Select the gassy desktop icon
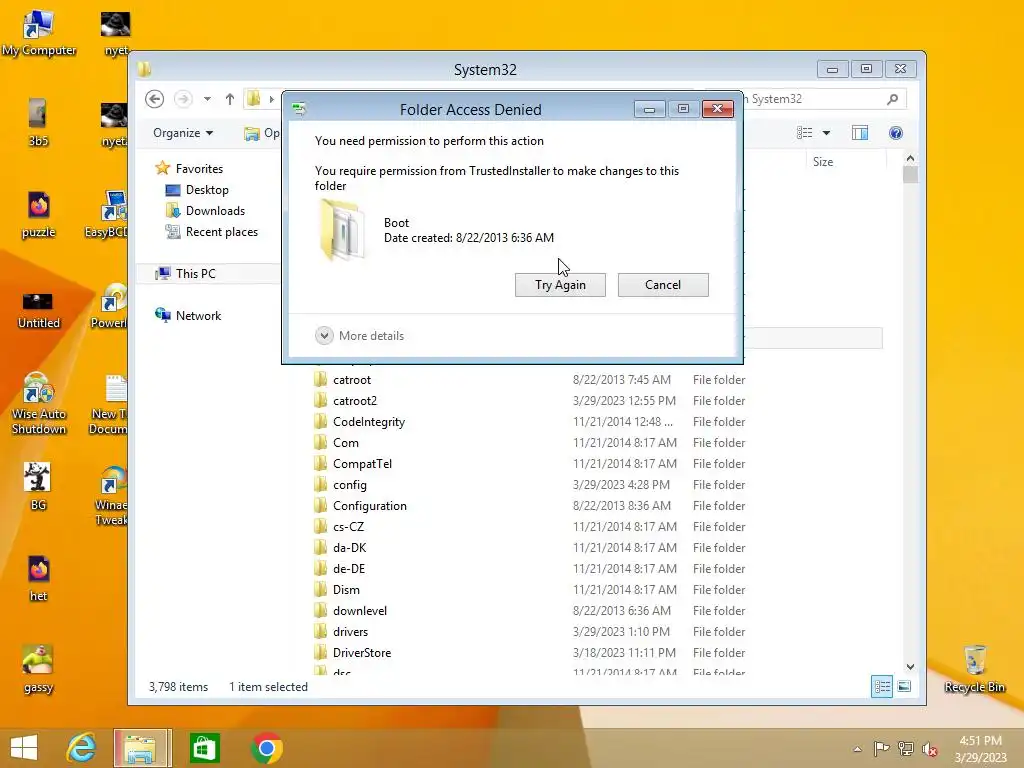1024x768 pixels. tap(38, 669)
